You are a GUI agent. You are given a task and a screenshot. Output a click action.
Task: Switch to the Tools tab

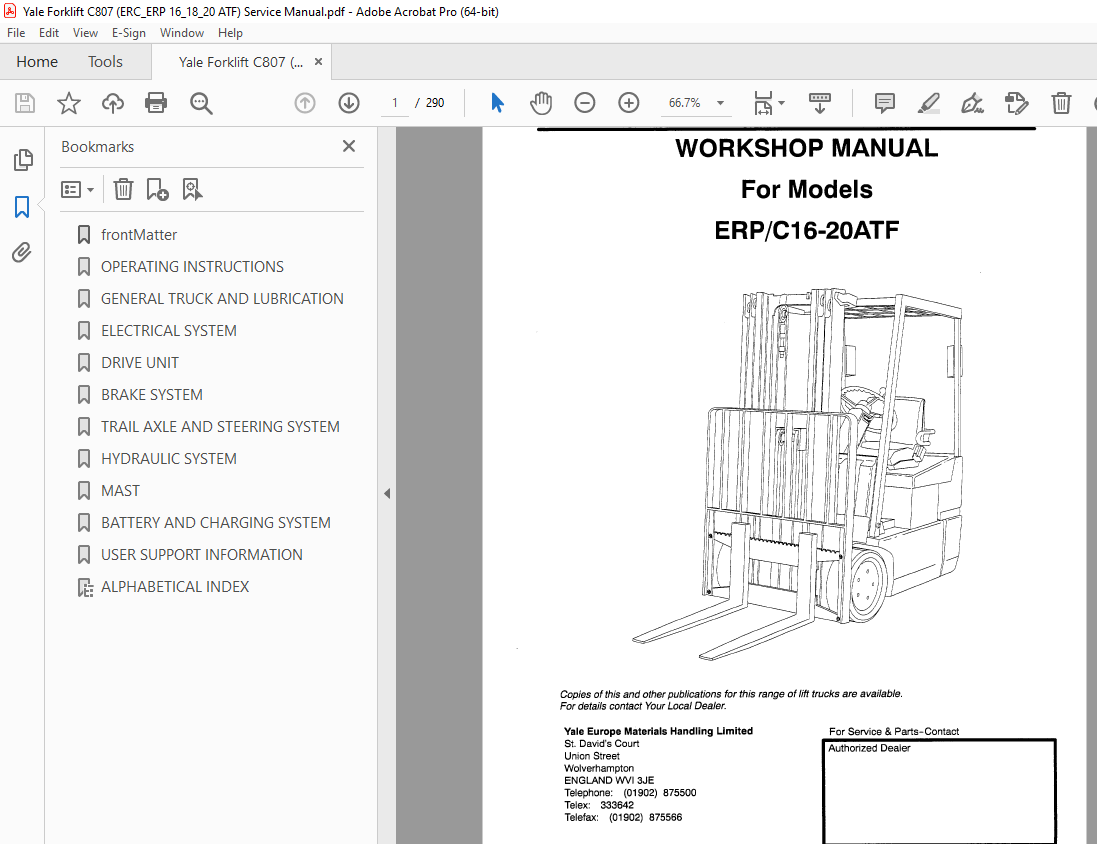click(x=105, y=62)
